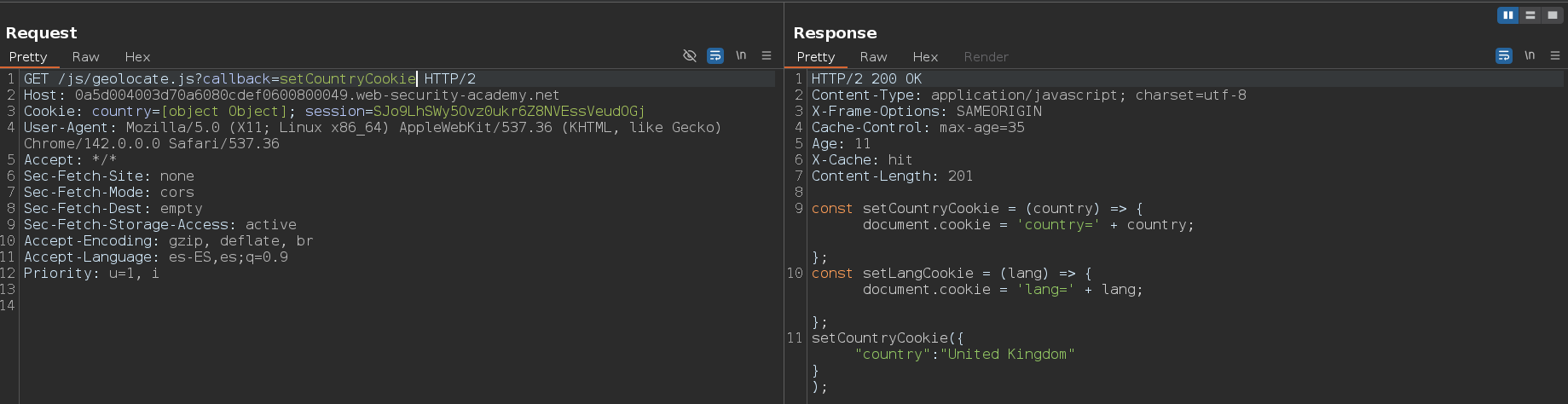Toggle non-printable characters (\n) in Request
The height and width of the screenshot is (404, 1568).
741,55
